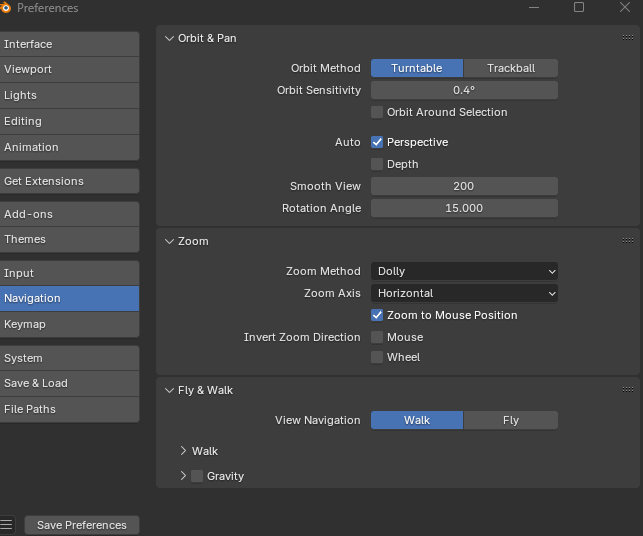
Task: Click the Blender logo in title bar
Action: 5,7
